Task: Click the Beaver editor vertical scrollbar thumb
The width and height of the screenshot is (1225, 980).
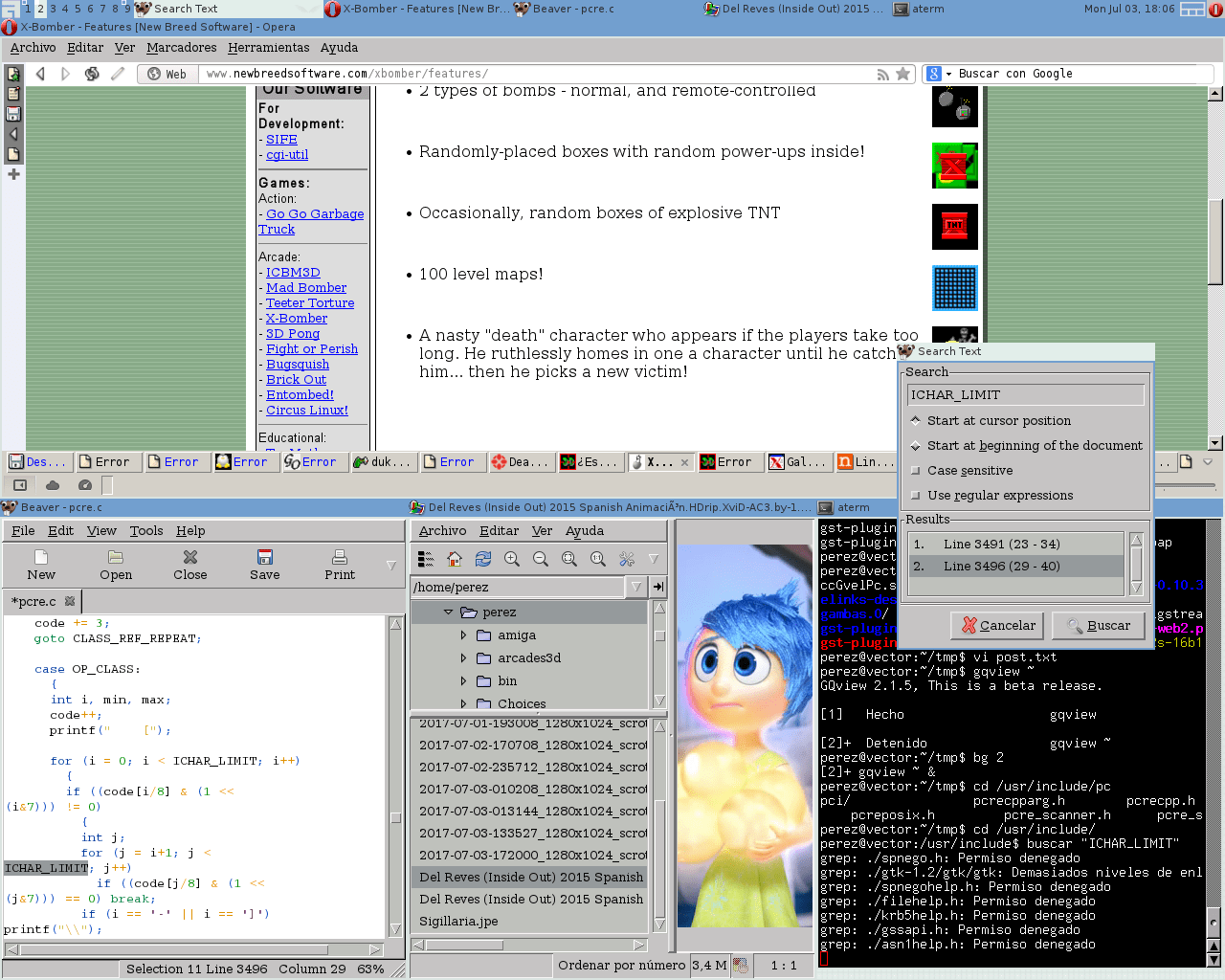Action: pyautogui.click(x=395, y=817)
